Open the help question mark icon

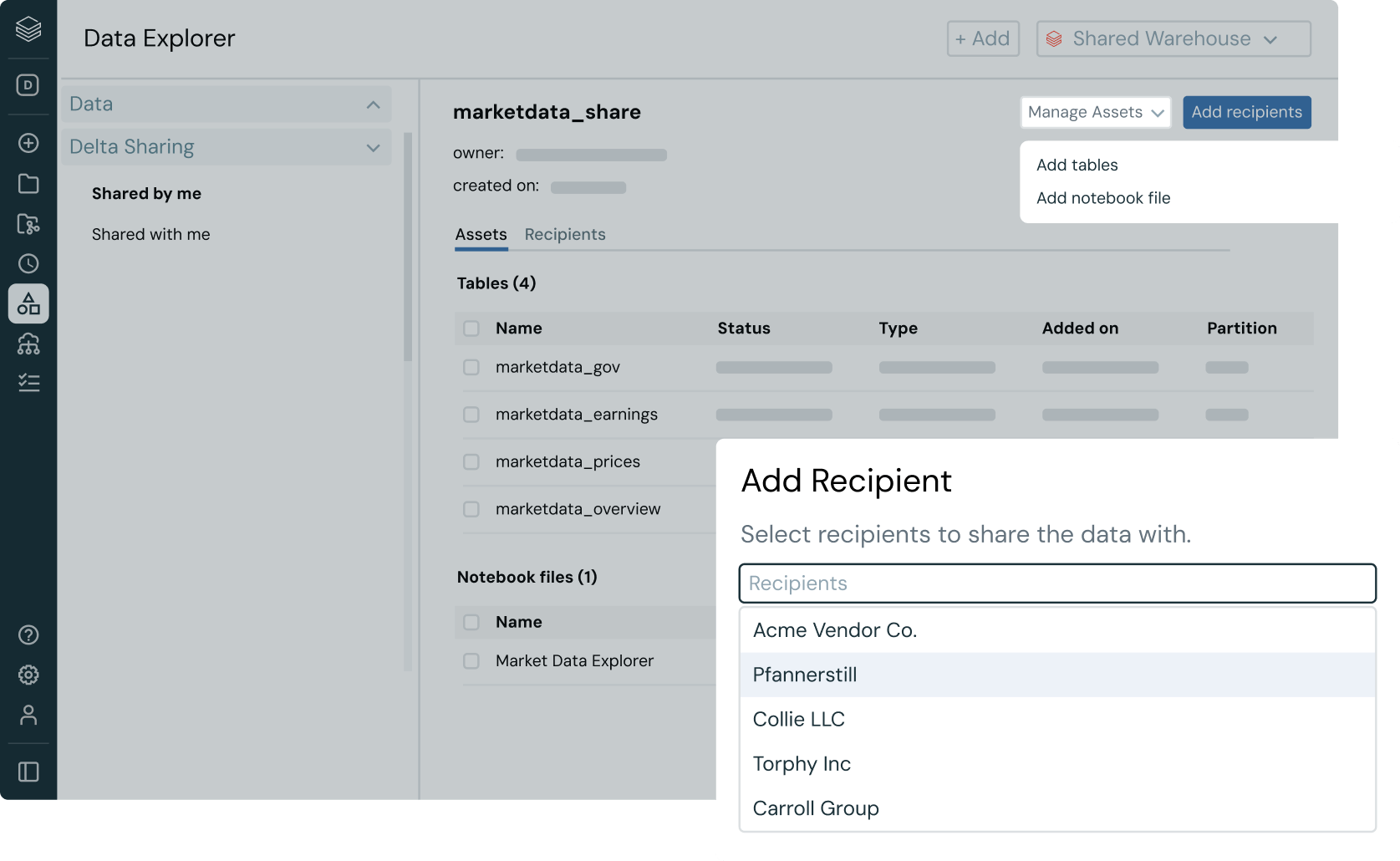[x=28, y=635]
